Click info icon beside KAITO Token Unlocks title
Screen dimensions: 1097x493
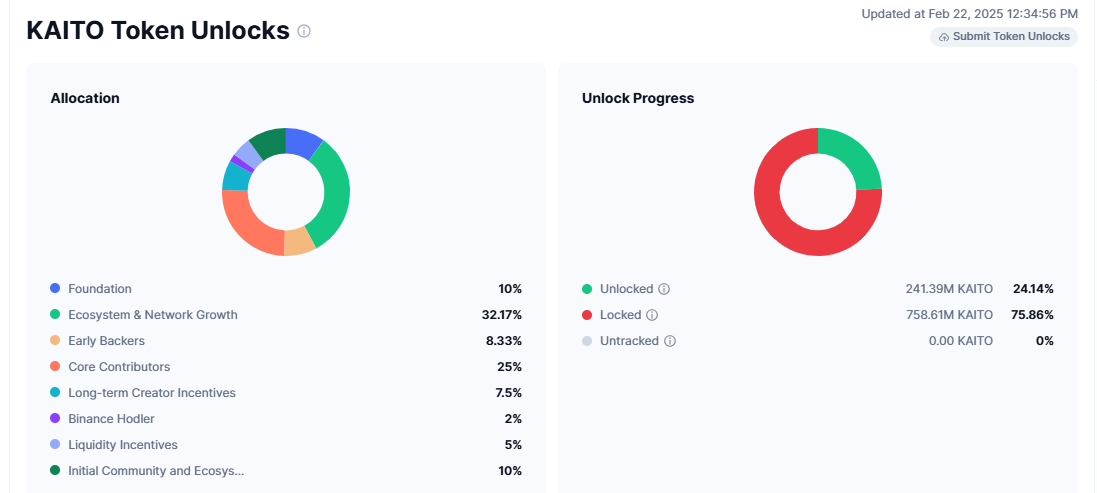[x=304, y=31]
